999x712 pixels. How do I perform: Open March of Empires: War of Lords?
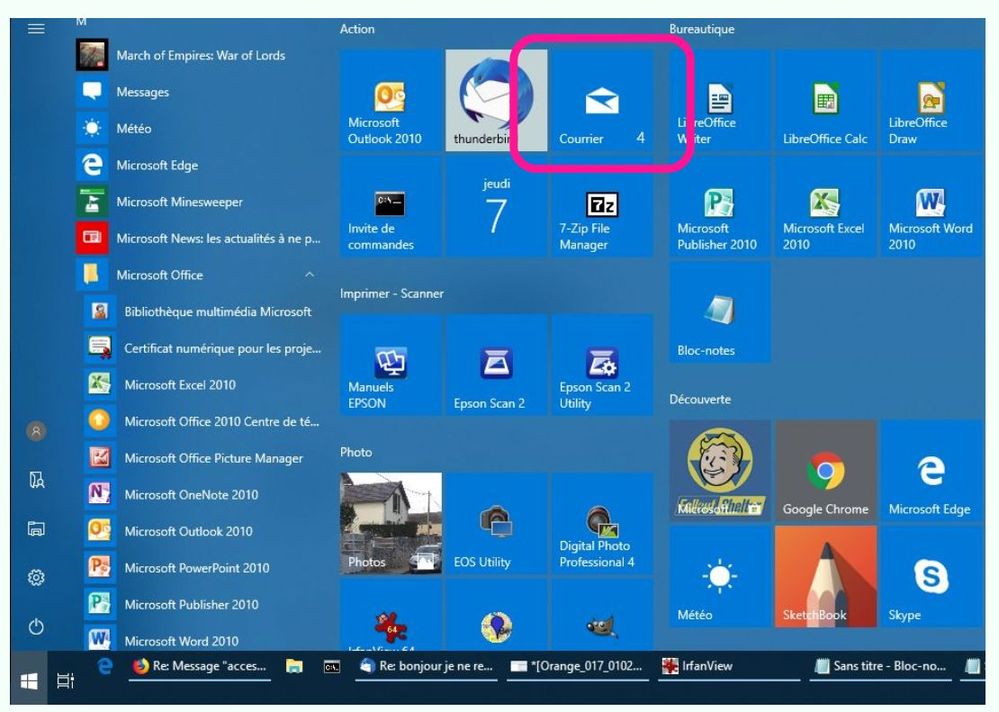[x=201, y=55]
